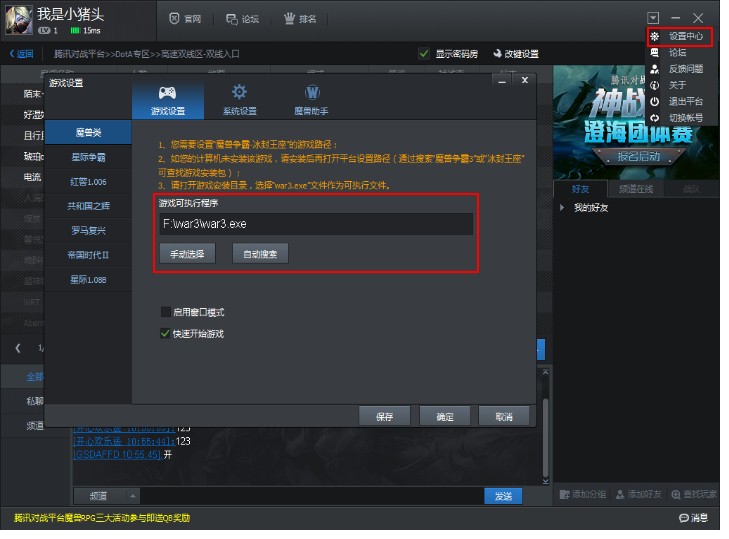Click the switch-account icon beside 切换帐号
729x539 pixels.
(655, 118)
